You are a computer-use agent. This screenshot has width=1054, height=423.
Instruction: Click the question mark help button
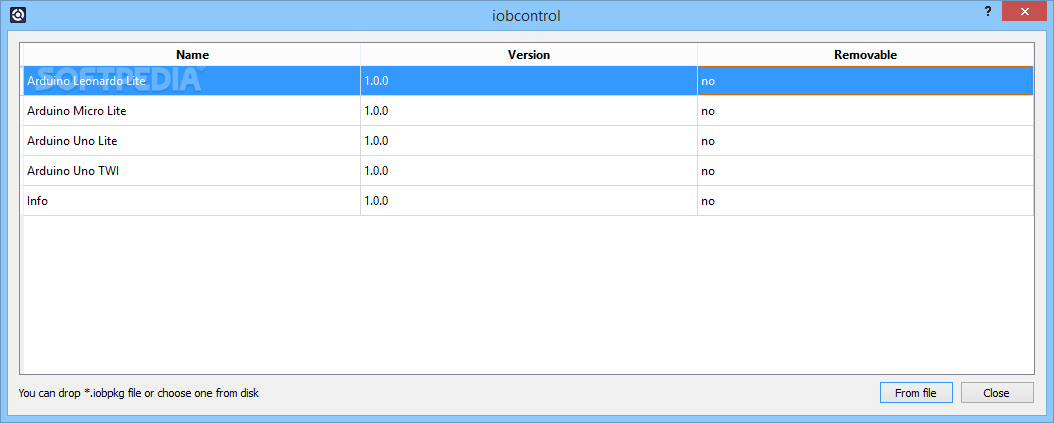(x=987, y=11)
